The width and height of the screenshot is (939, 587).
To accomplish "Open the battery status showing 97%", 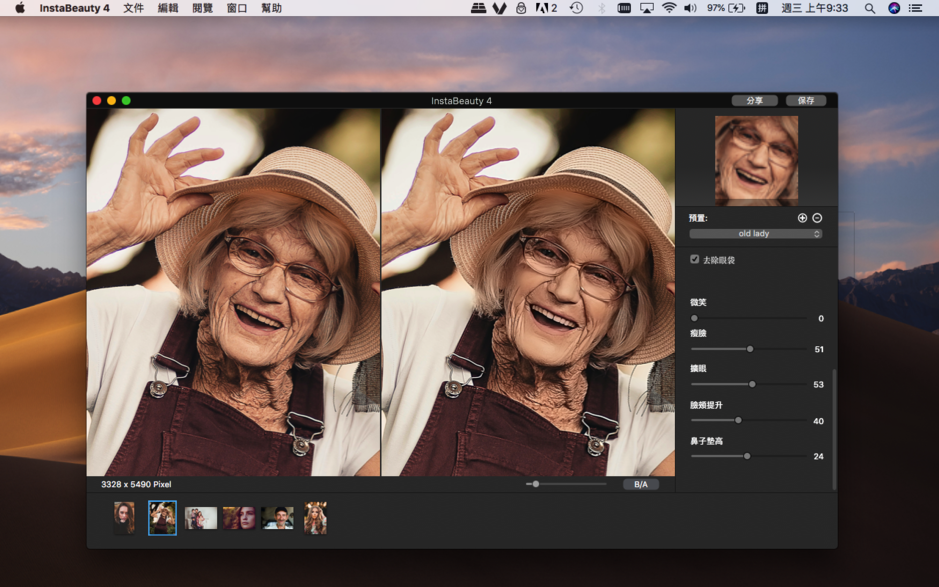I will coord(725,9).
